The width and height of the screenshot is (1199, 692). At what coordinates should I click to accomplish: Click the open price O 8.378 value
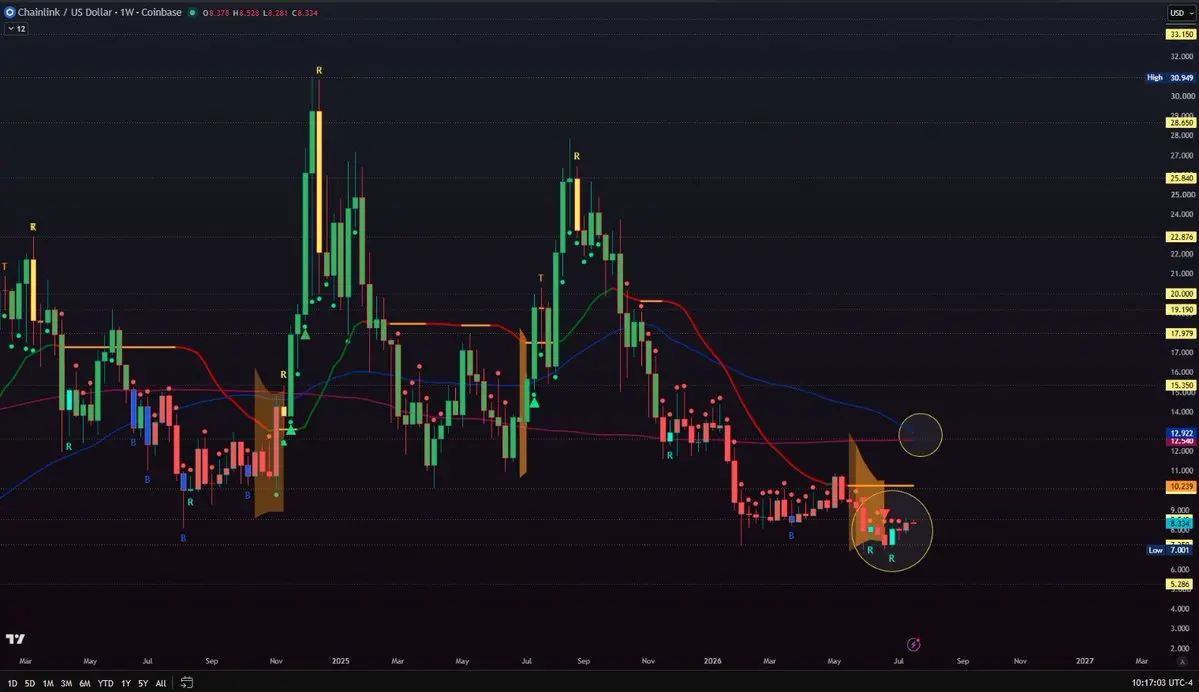[216, 13]
